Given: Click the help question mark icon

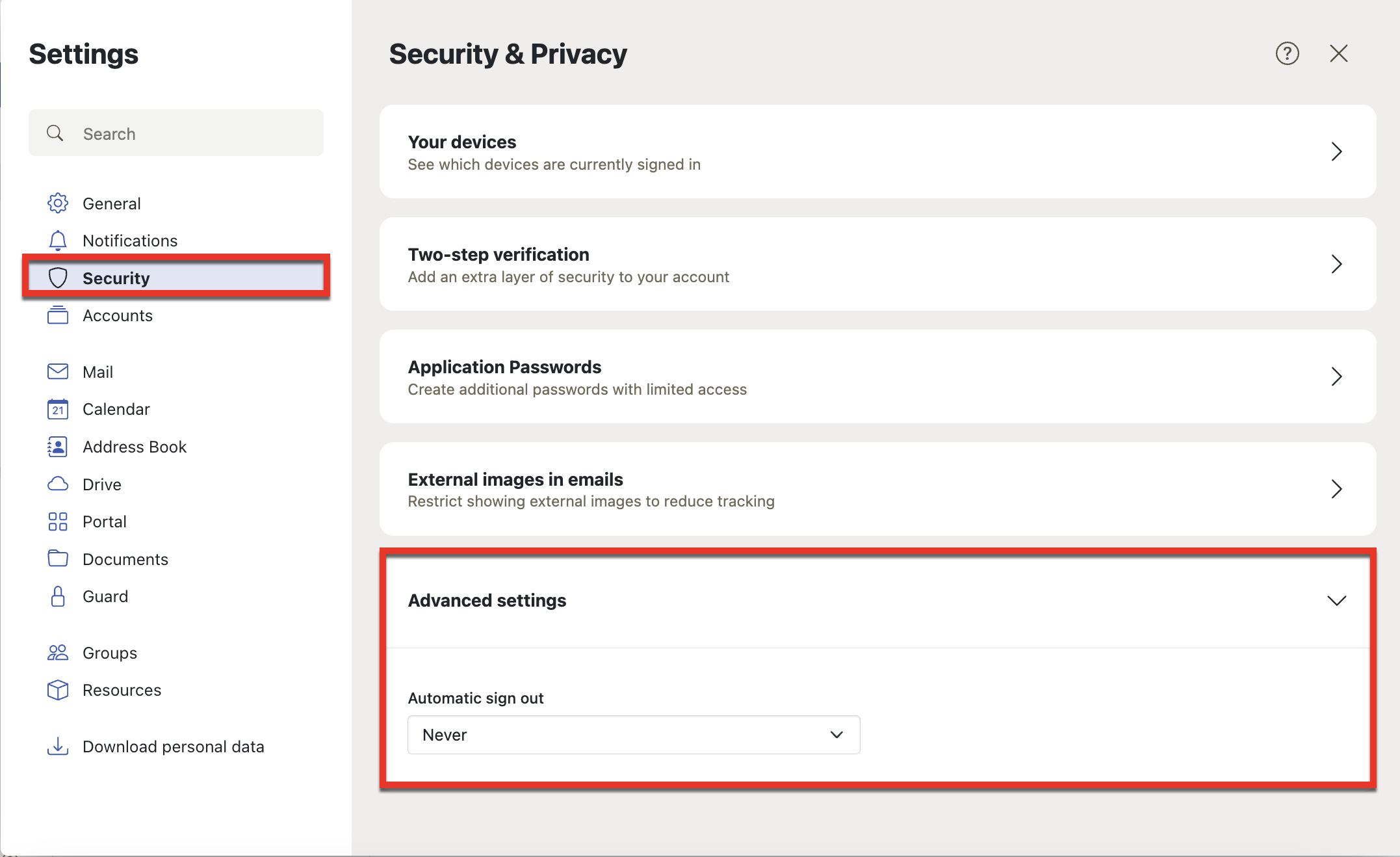Looking at the screenshot, I should (x=1287, y=54).
